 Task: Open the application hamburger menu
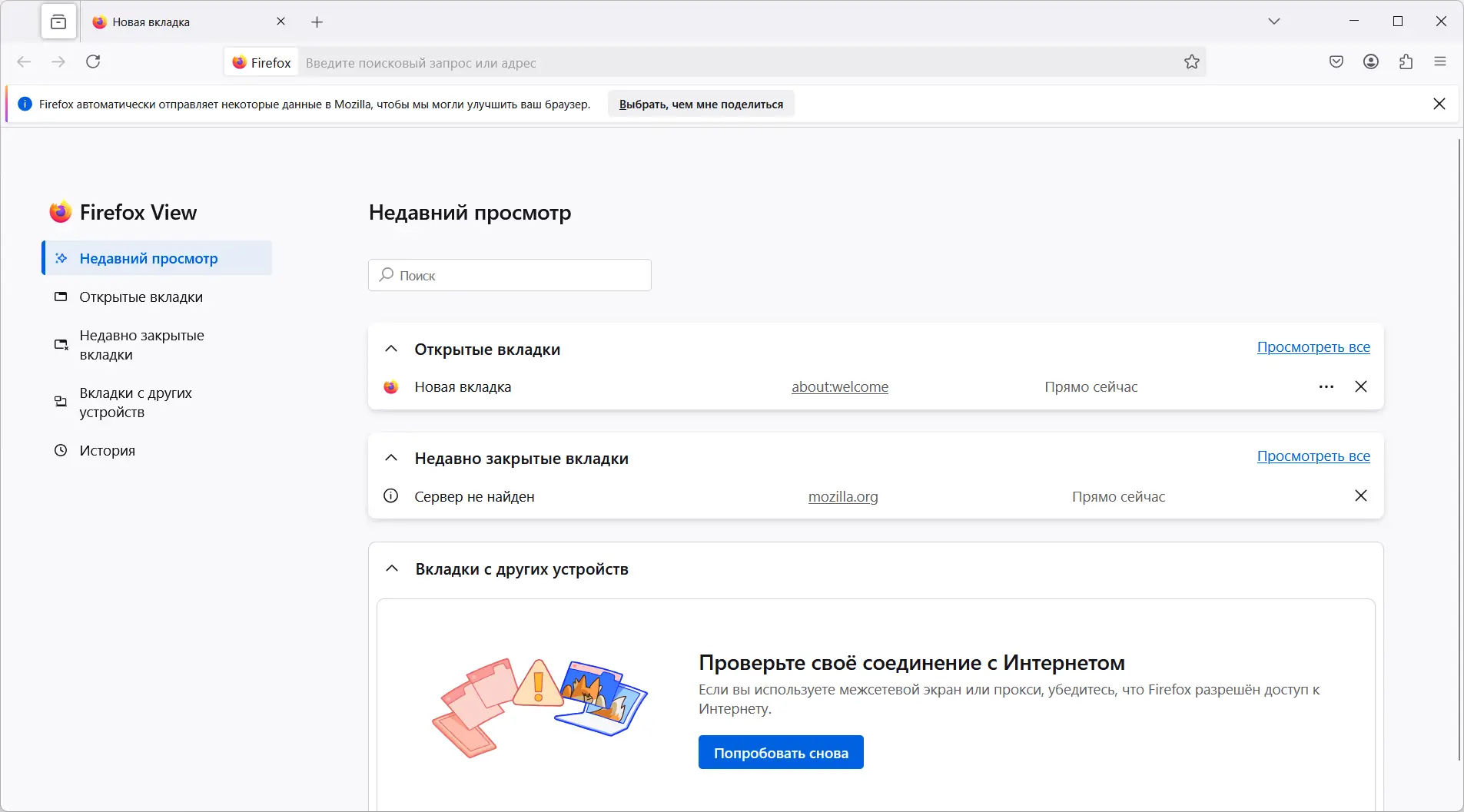(1440, 62)
